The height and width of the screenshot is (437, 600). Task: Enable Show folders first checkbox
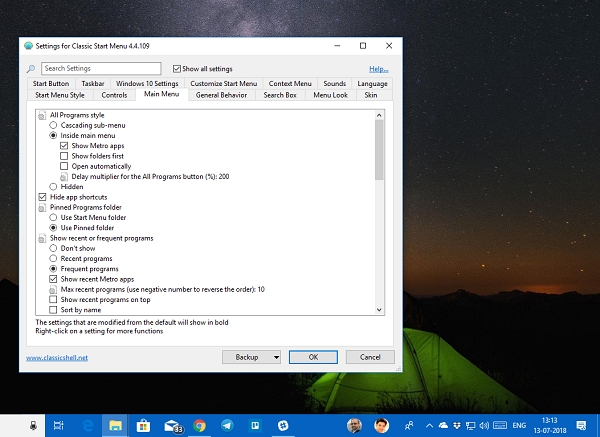coord(64,156)
